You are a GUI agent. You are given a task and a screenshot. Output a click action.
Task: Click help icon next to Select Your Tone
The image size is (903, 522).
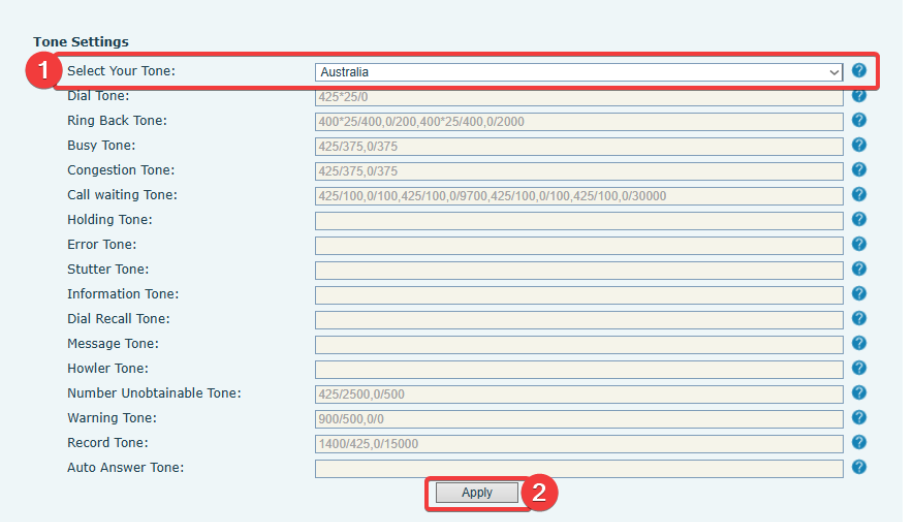(858, 71)
